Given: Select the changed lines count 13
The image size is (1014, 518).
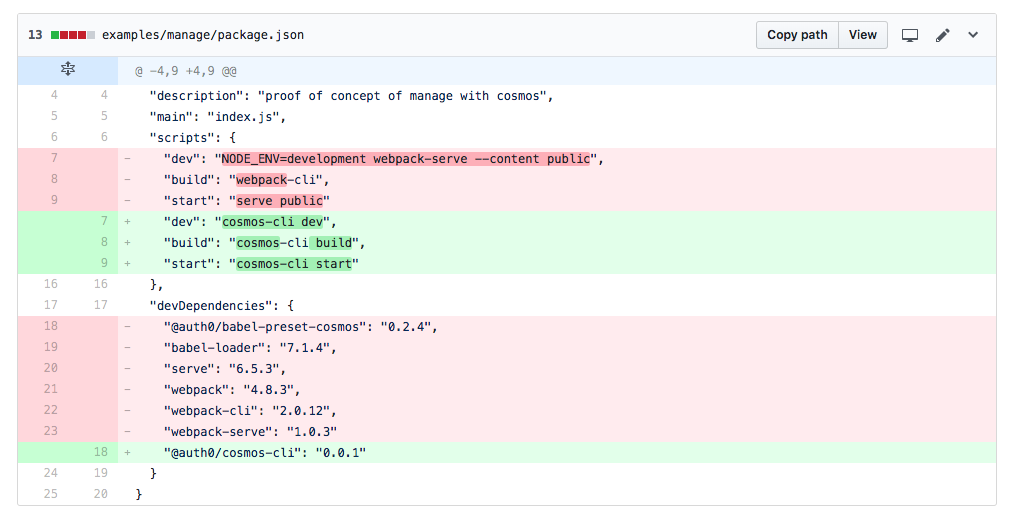Looking at the screenshot, I should click(35, 35).
